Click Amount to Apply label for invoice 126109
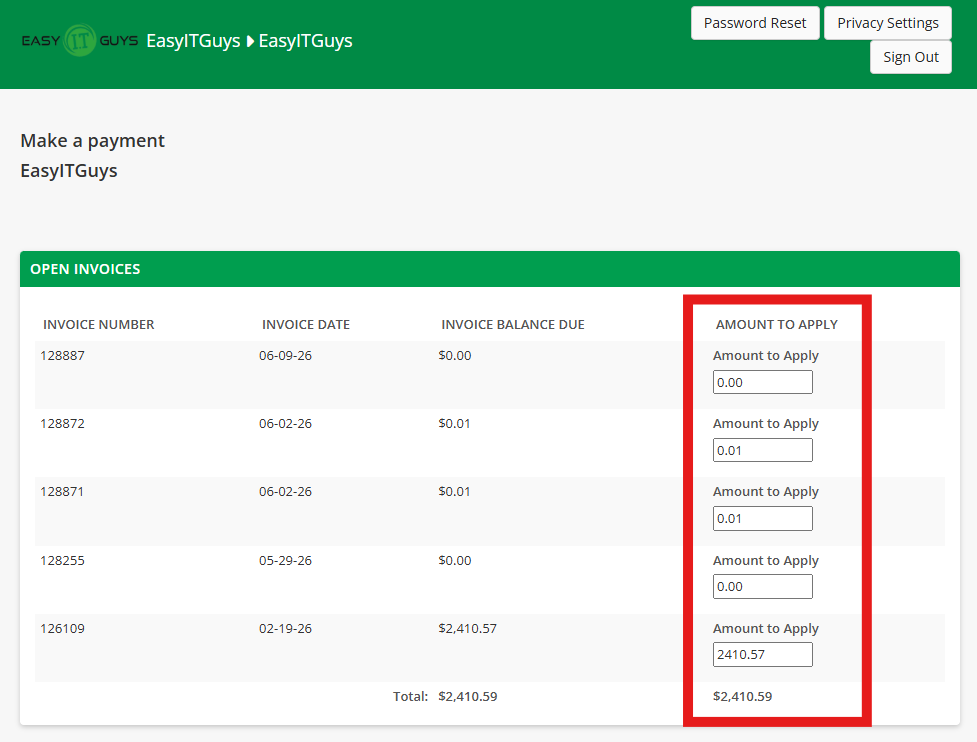Viewport: 977px width, 742px height. point(766,629)
